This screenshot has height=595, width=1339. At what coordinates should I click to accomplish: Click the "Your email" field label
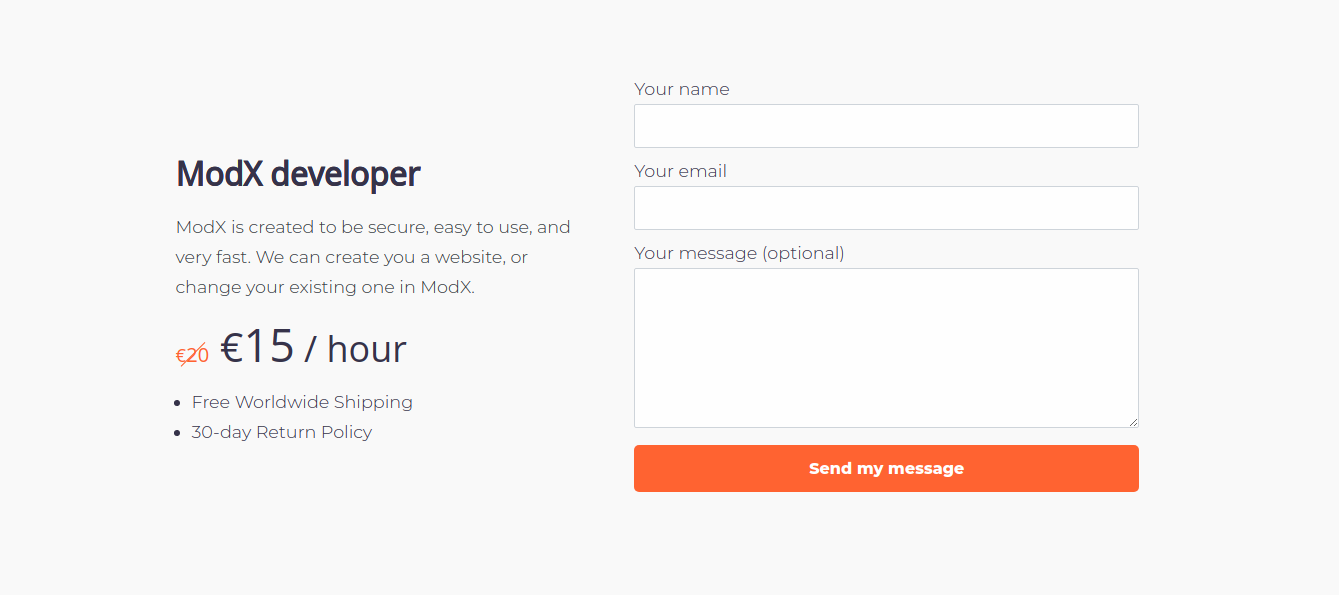point(680,171)
